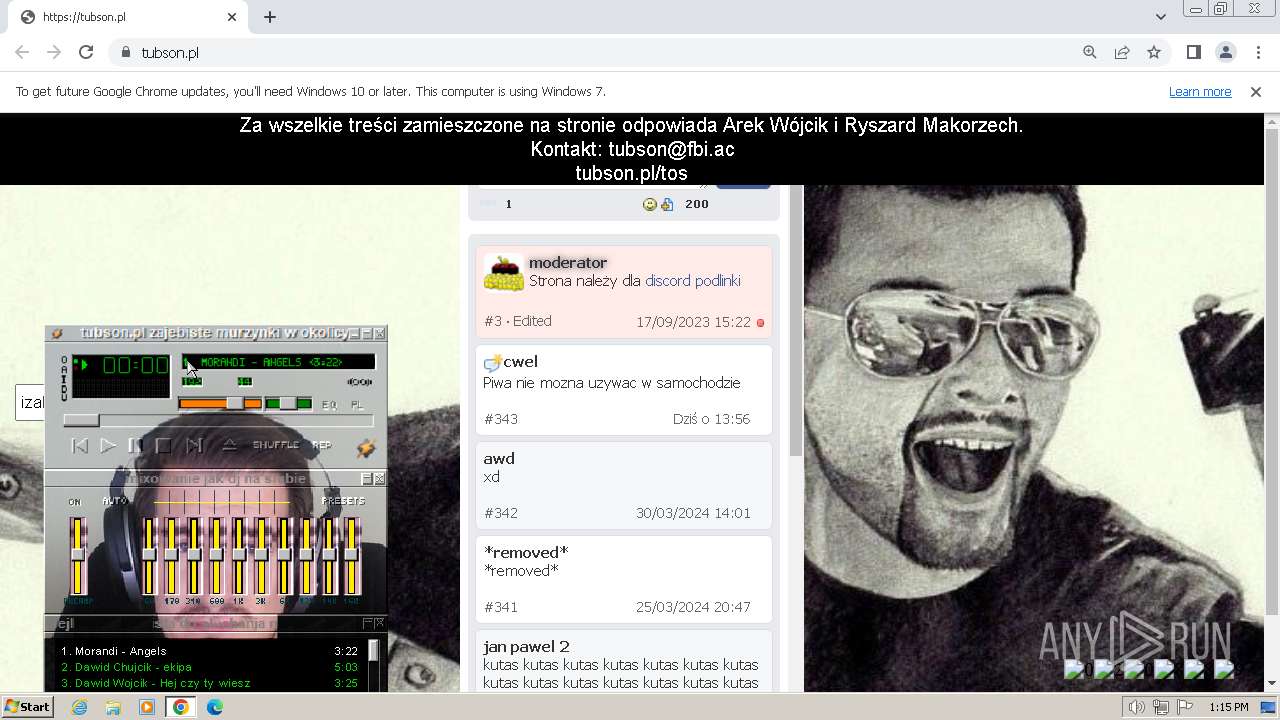This screenshot has height=720, width=1280.
Task: Stop playback in Winamp player
Action: coord(163,446)
